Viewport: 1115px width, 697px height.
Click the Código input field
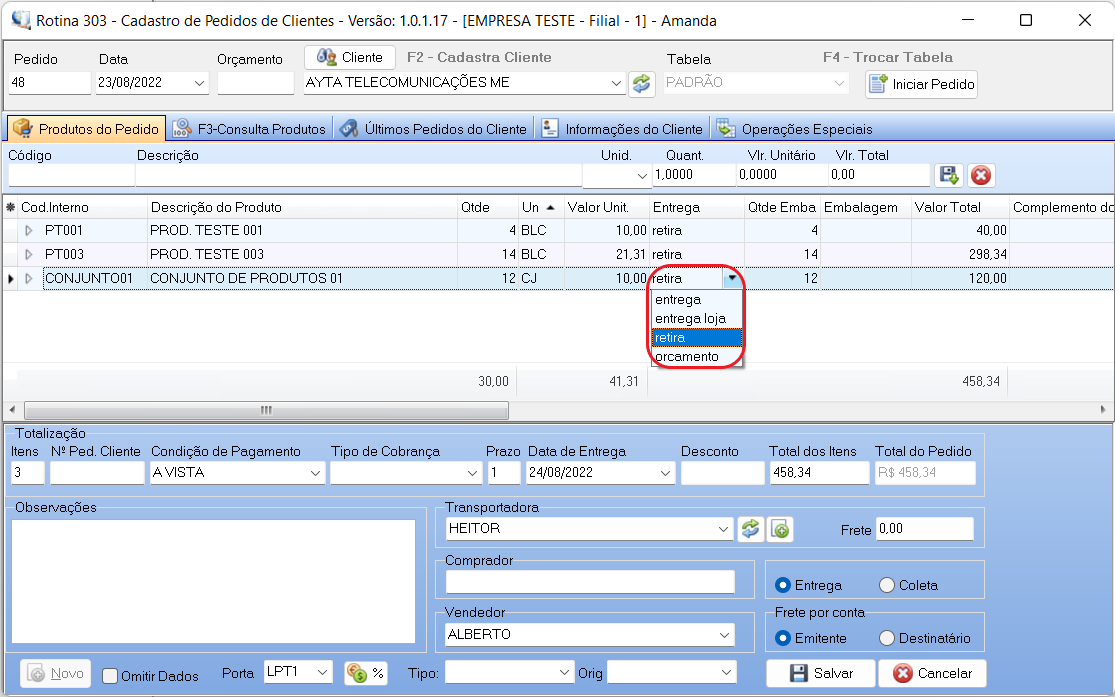pos(71,175)
